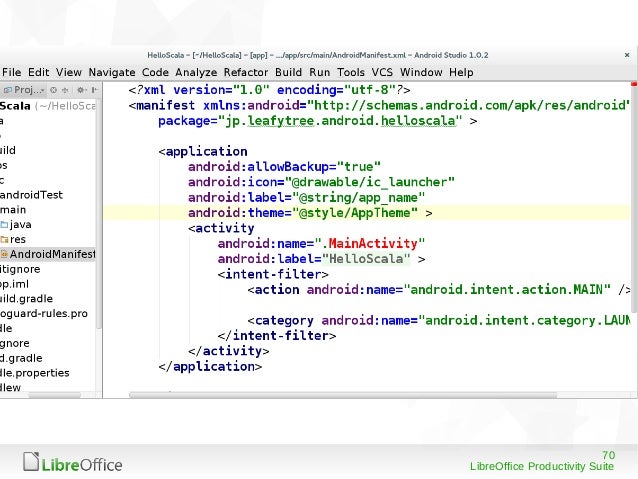Click the editor horizontal scrollbar
Screen dimensions: 638x479
(343, 395)
